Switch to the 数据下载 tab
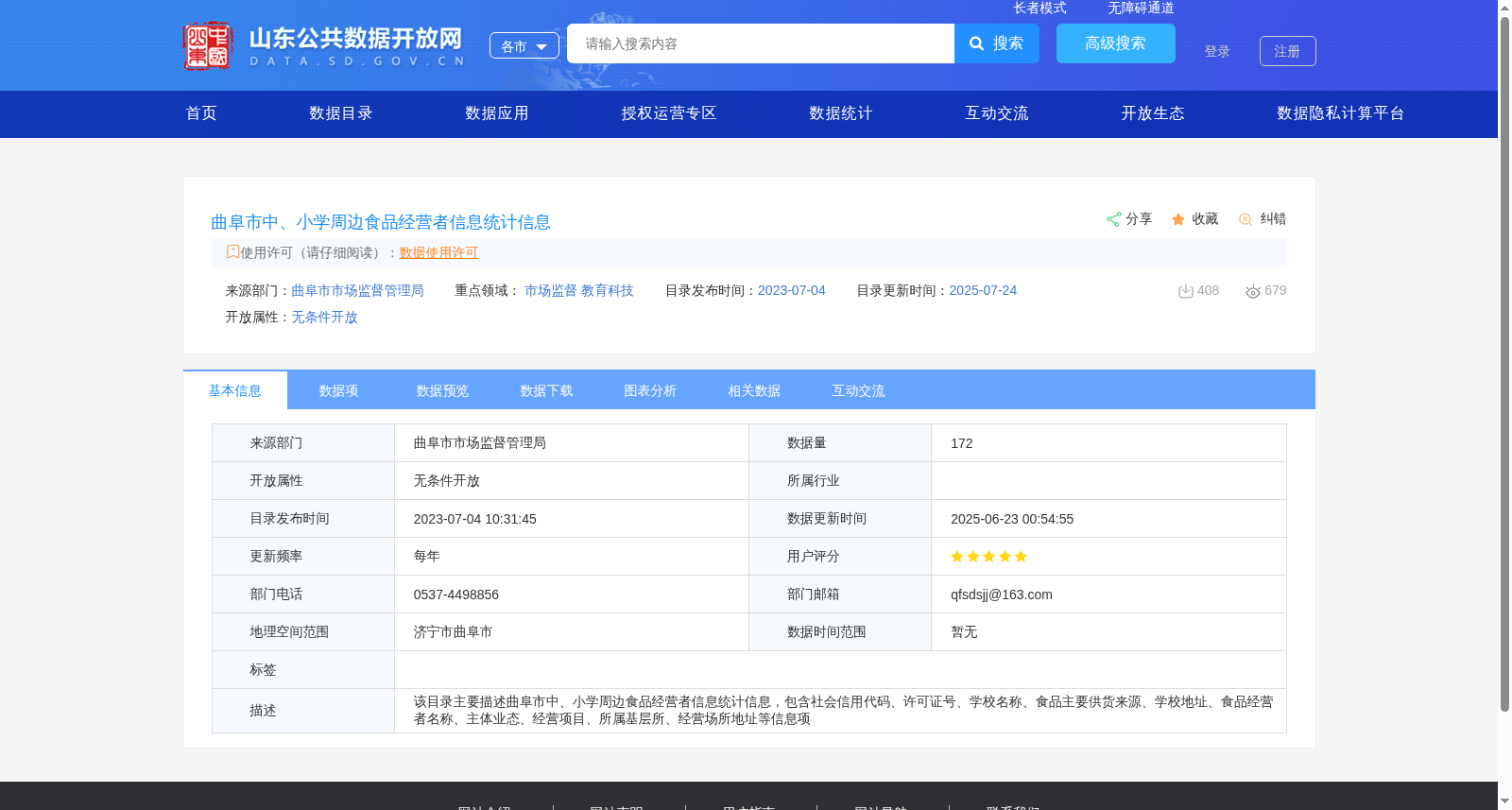1512x810 pixels. click(547, 390)
